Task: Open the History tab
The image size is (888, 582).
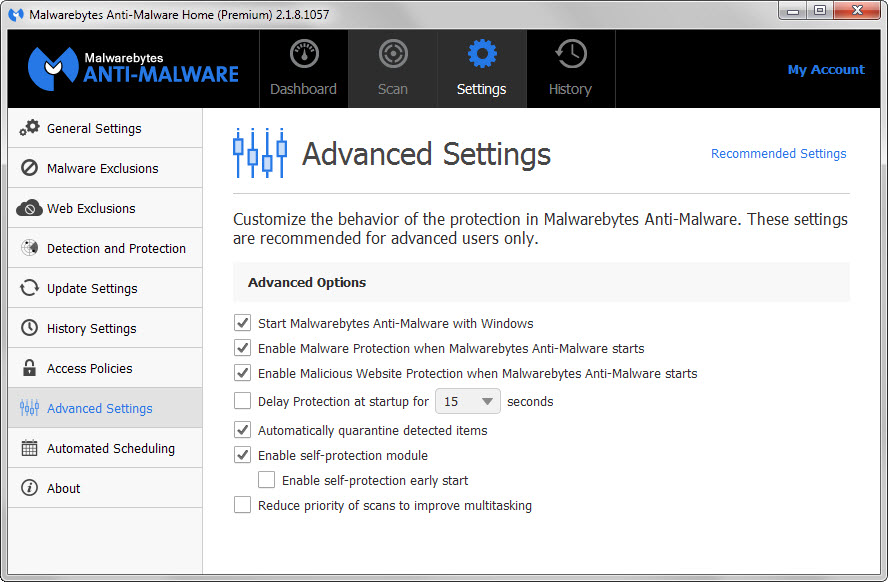Action: click(570, 69)
